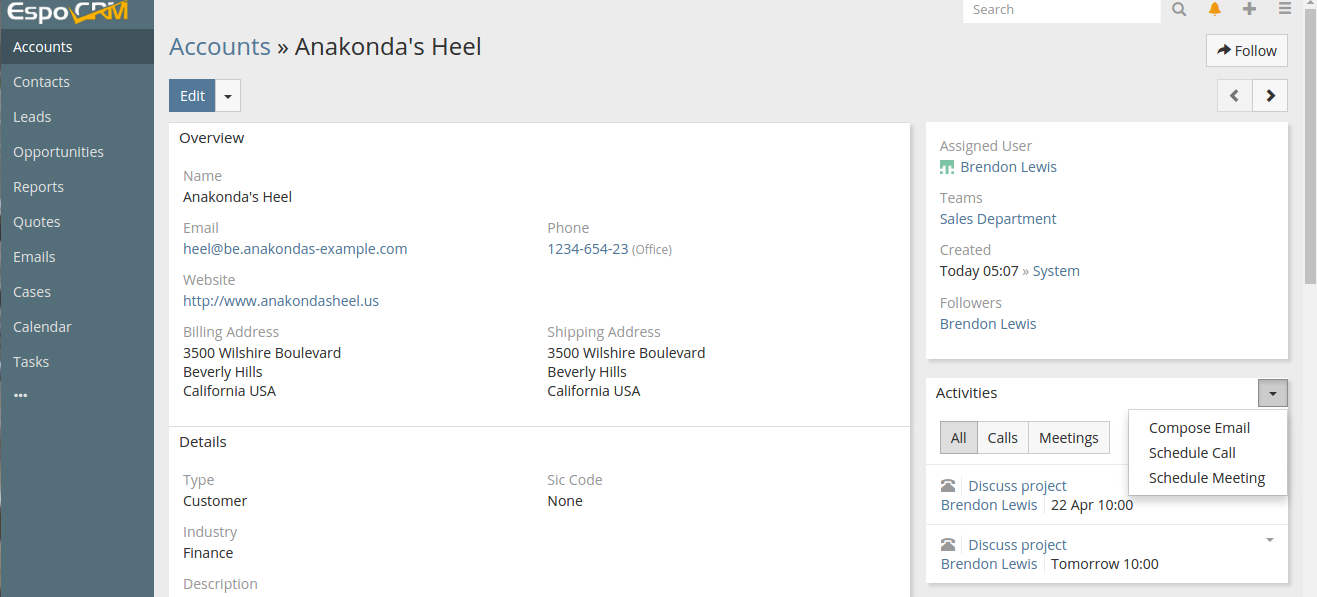Open the notifications bell
Screen dimensions: 1317x597
click(1215, 9)
